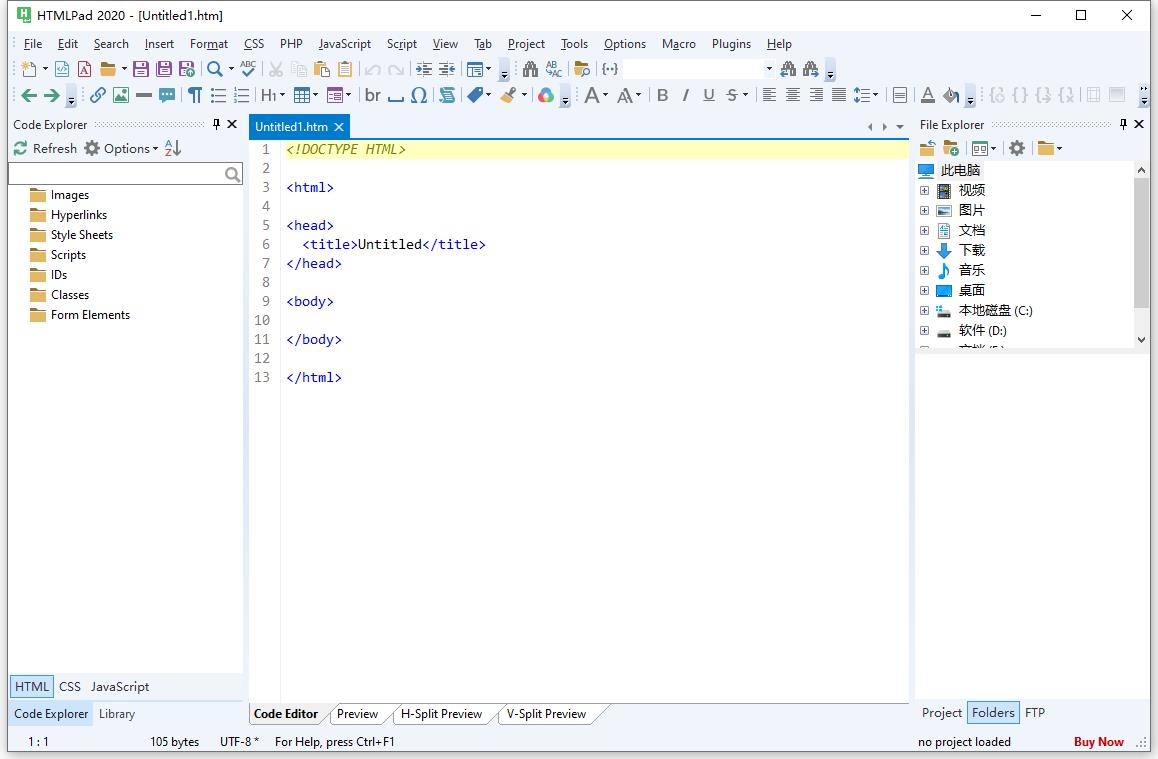Image resolution: width=1158 pixels, height=759 pixels.
Task: Click the Code Explorer search field
Action: pyautogui.click(x=116, y=174)
